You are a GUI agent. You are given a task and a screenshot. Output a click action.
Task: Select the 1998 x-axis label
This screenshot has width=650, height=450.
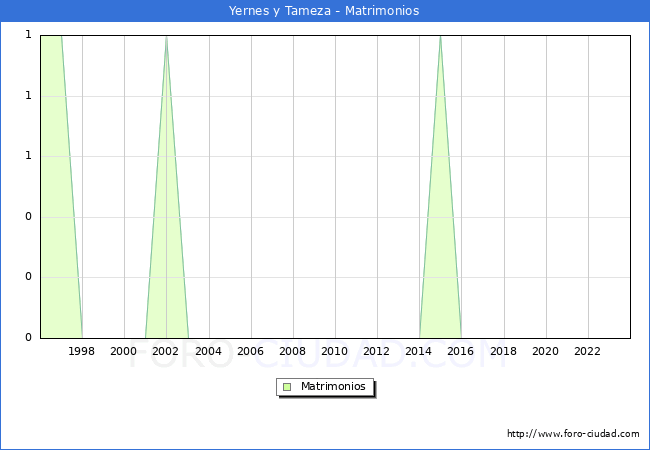(x=81, y=351)
